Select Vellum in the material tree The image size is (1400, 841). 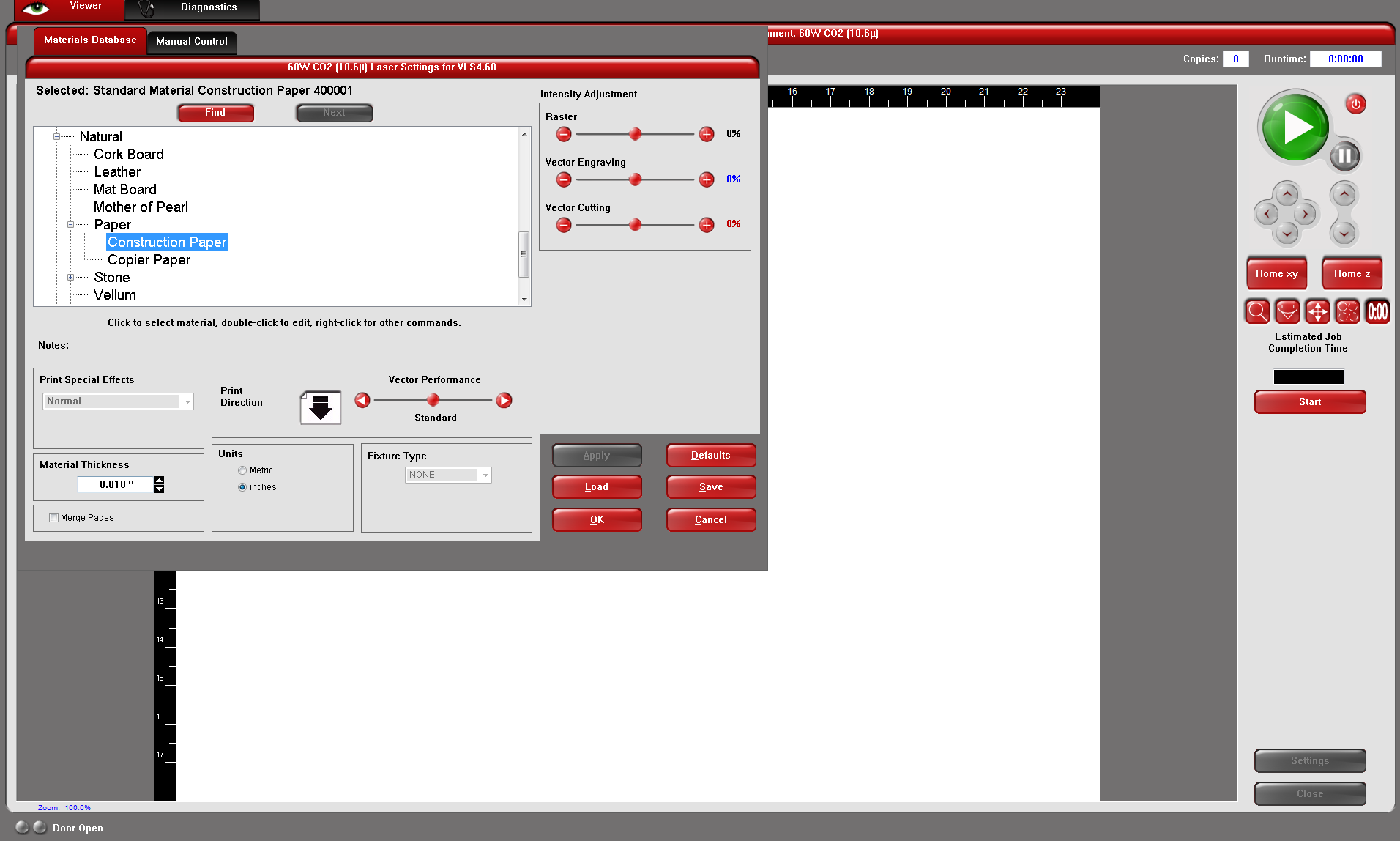click(x=115, y=295)
